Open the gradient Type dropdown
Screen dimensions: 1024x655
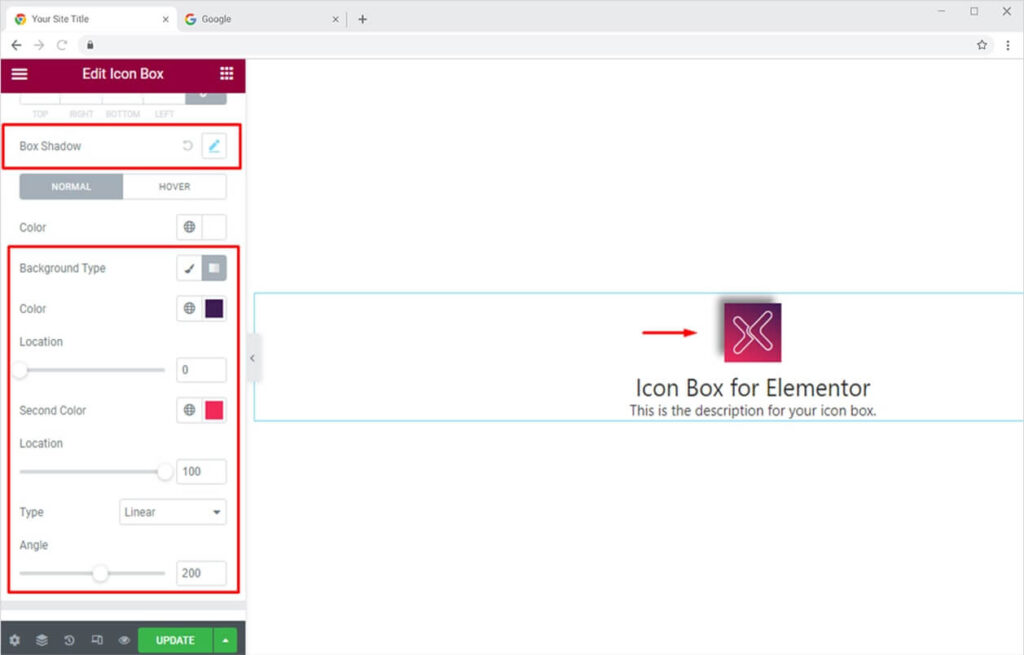point(172,512)
